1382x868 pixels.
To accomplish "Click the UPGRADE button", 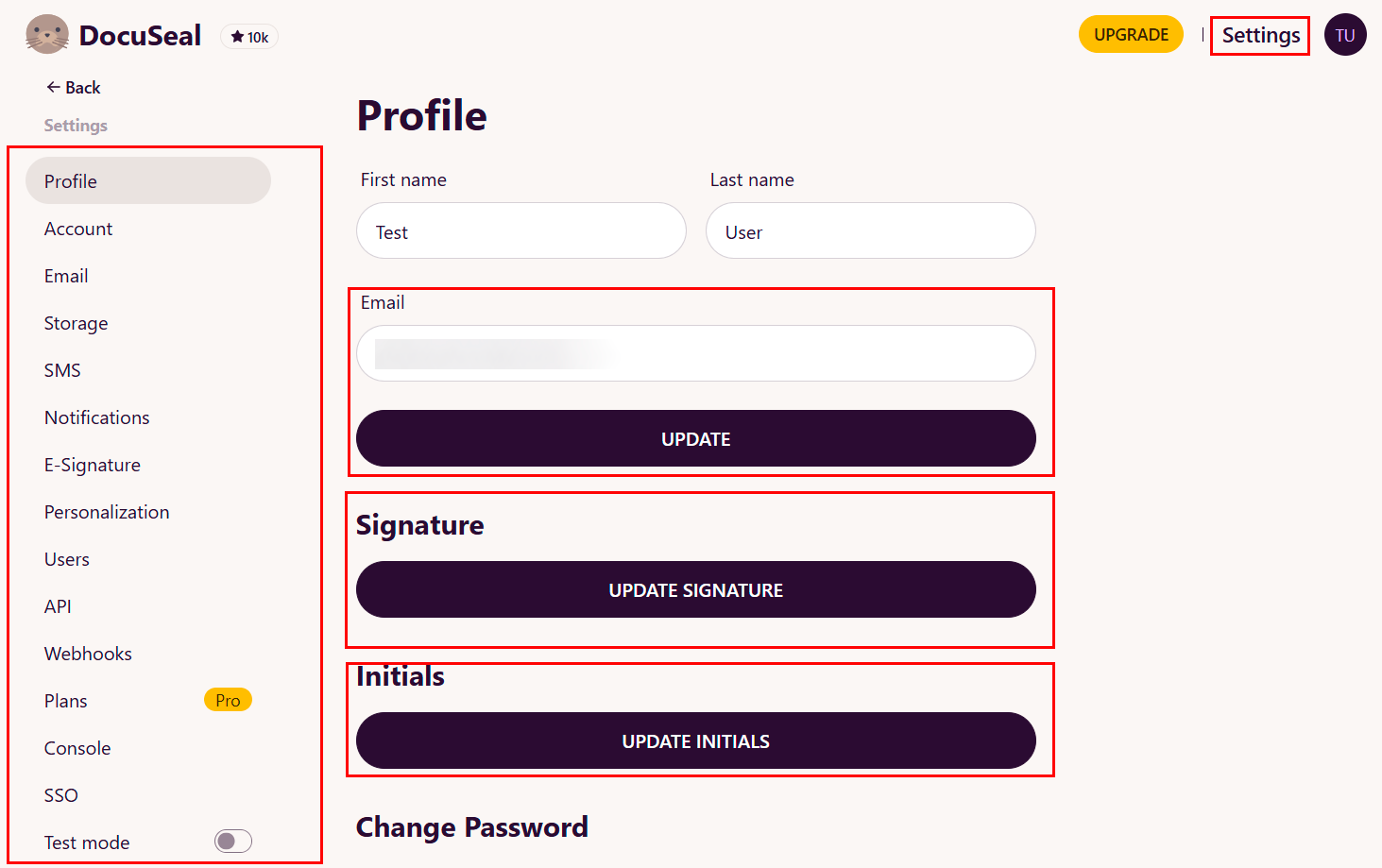I will [x=1131, y=33].
